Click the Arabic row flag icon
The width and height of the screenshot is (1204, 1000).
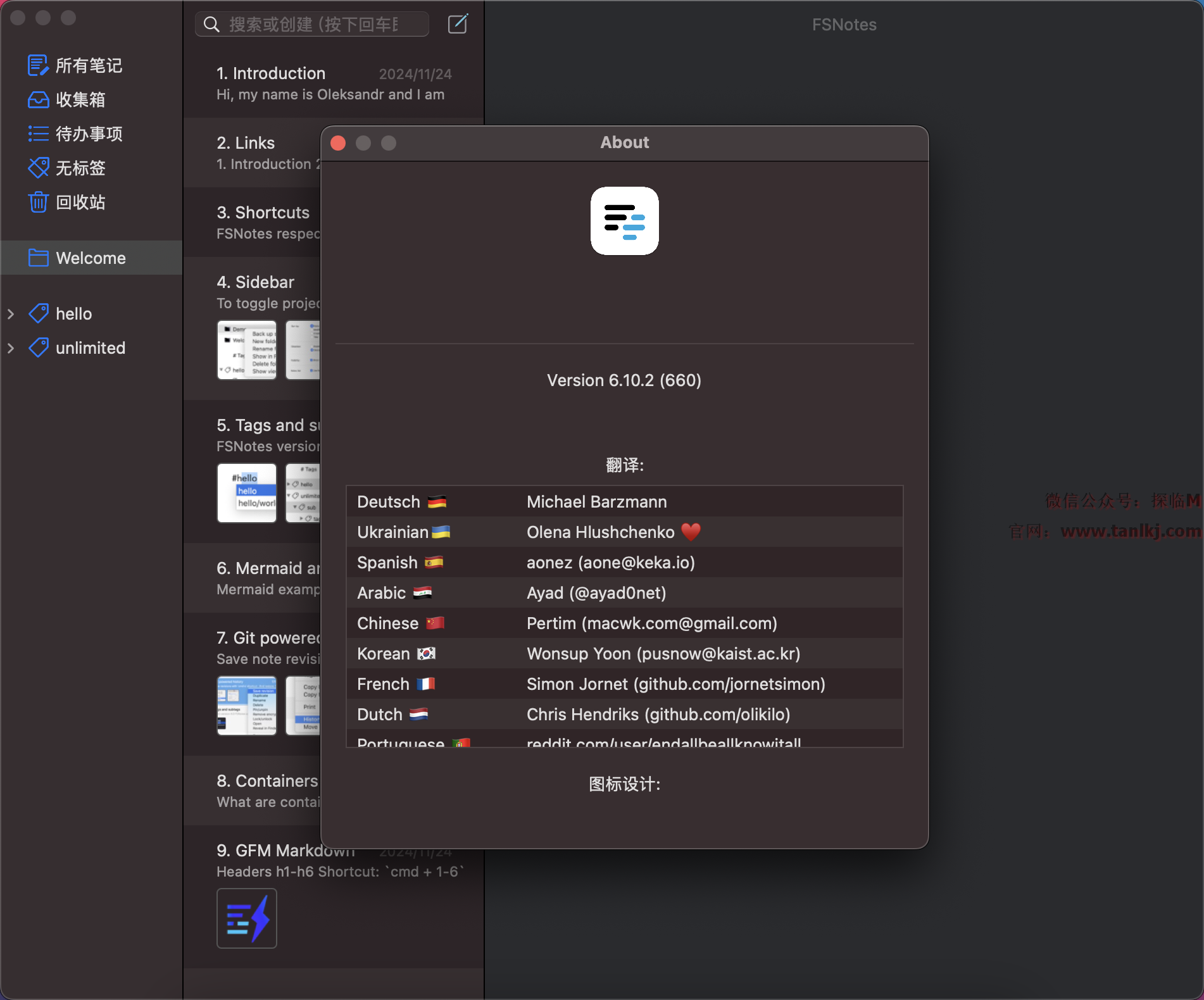(x=422, y=593)
